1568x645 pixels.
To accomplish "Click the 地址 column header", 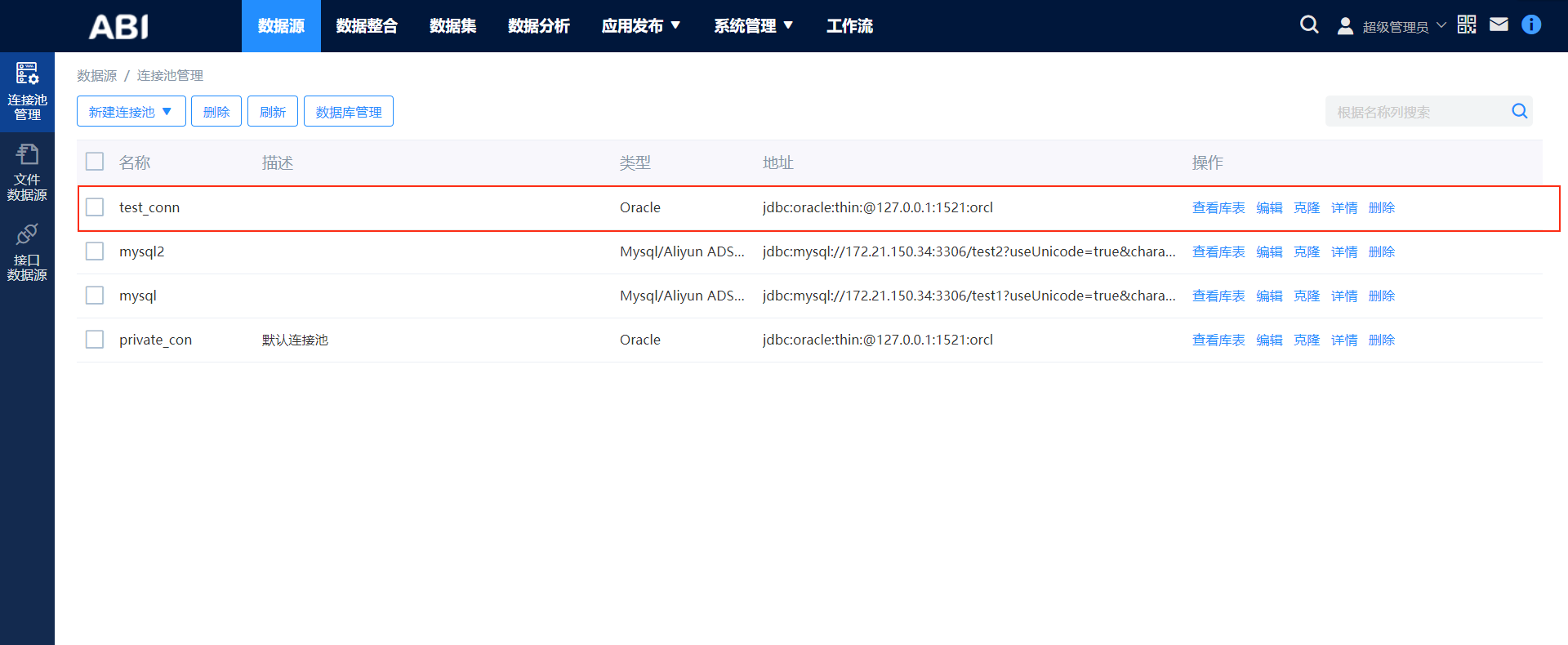I will tap(778, 162).
